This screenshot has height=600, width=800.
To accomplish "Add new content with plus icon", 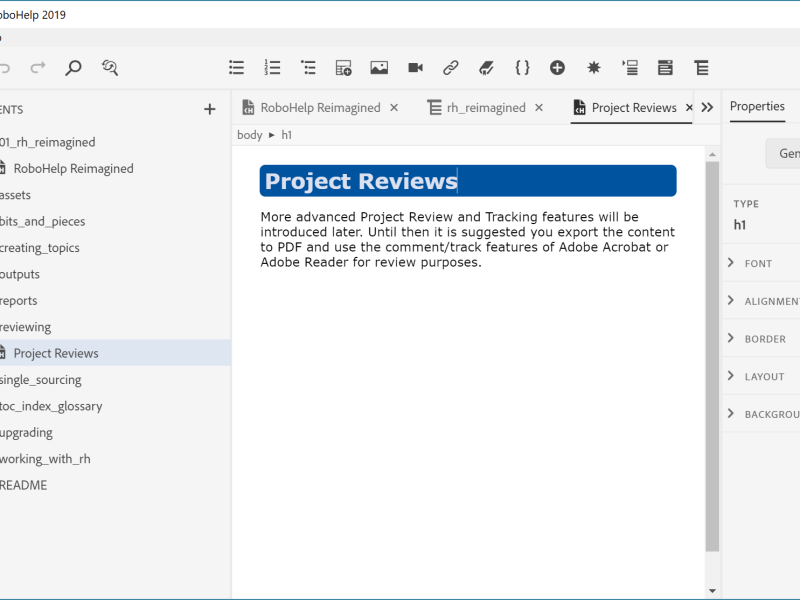I will tap(209, 109).
